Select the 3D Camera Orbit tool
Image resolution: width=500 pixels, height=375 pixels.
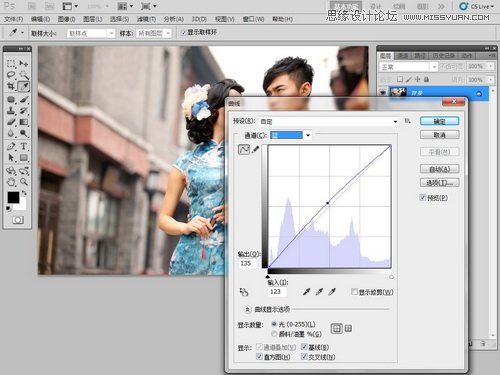(x=24, y=171)
